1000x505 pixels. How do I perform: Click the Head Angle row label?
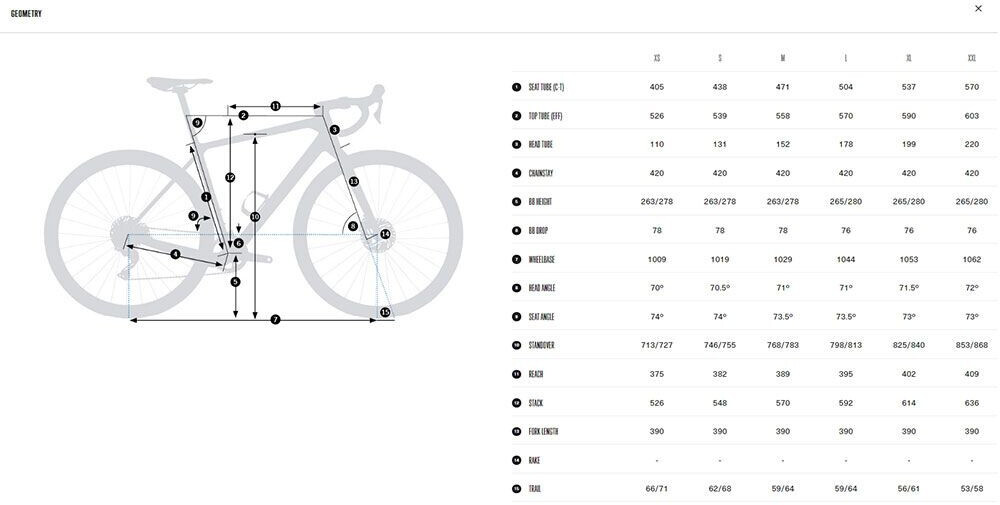coord(542,288)
